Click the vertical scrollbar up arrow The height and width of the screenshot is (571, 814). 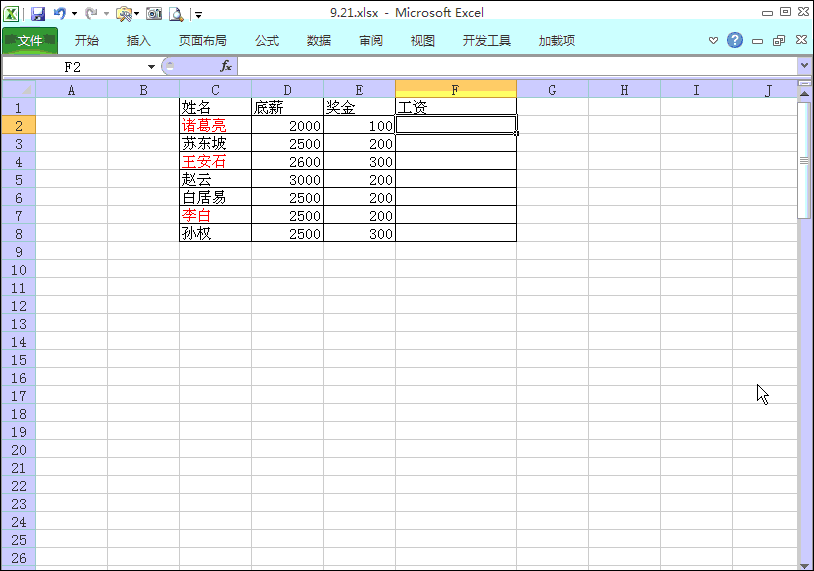tap(804, 94)
